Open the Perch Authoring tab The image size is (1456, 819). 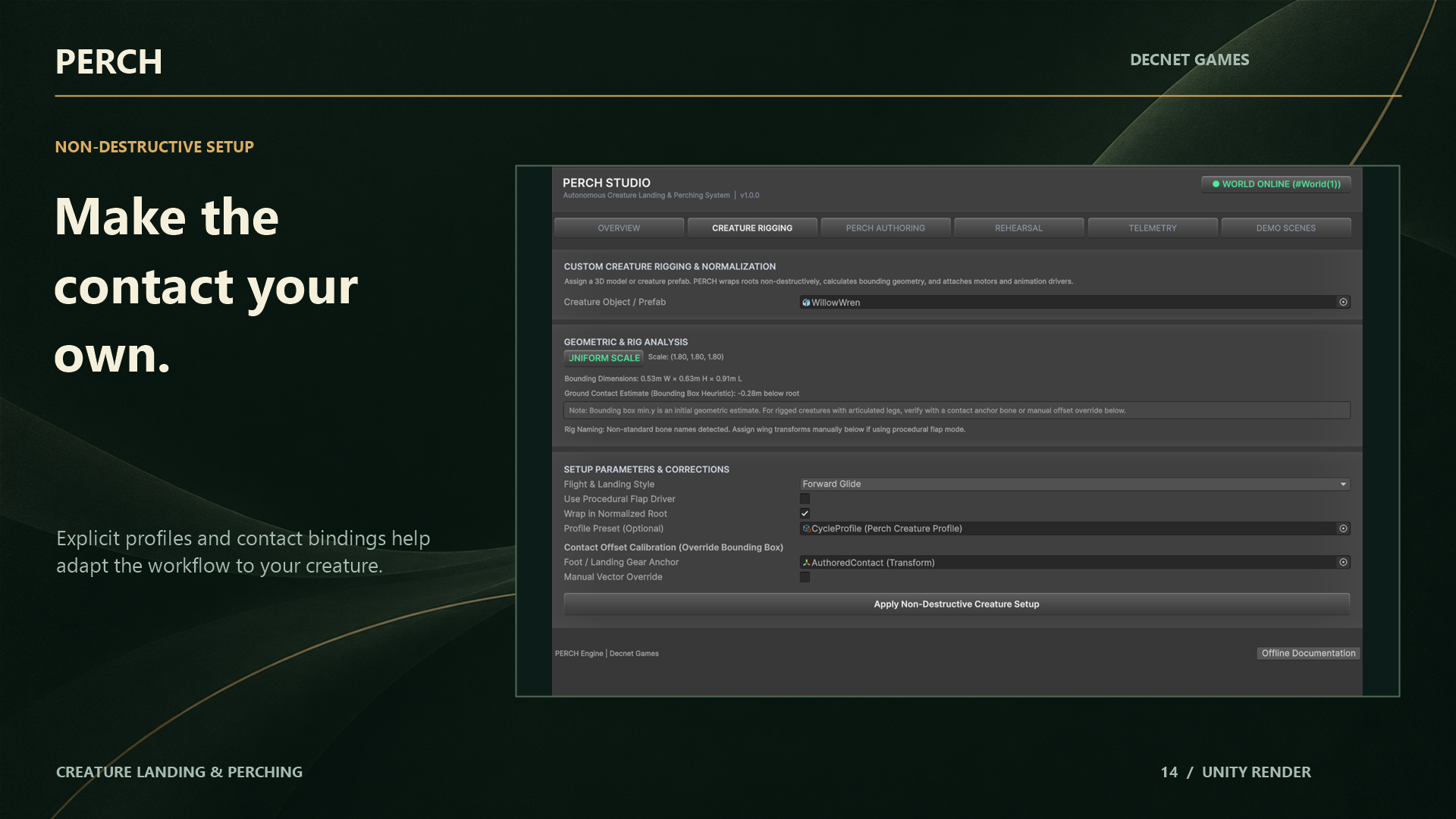click(x=885, y=227)
